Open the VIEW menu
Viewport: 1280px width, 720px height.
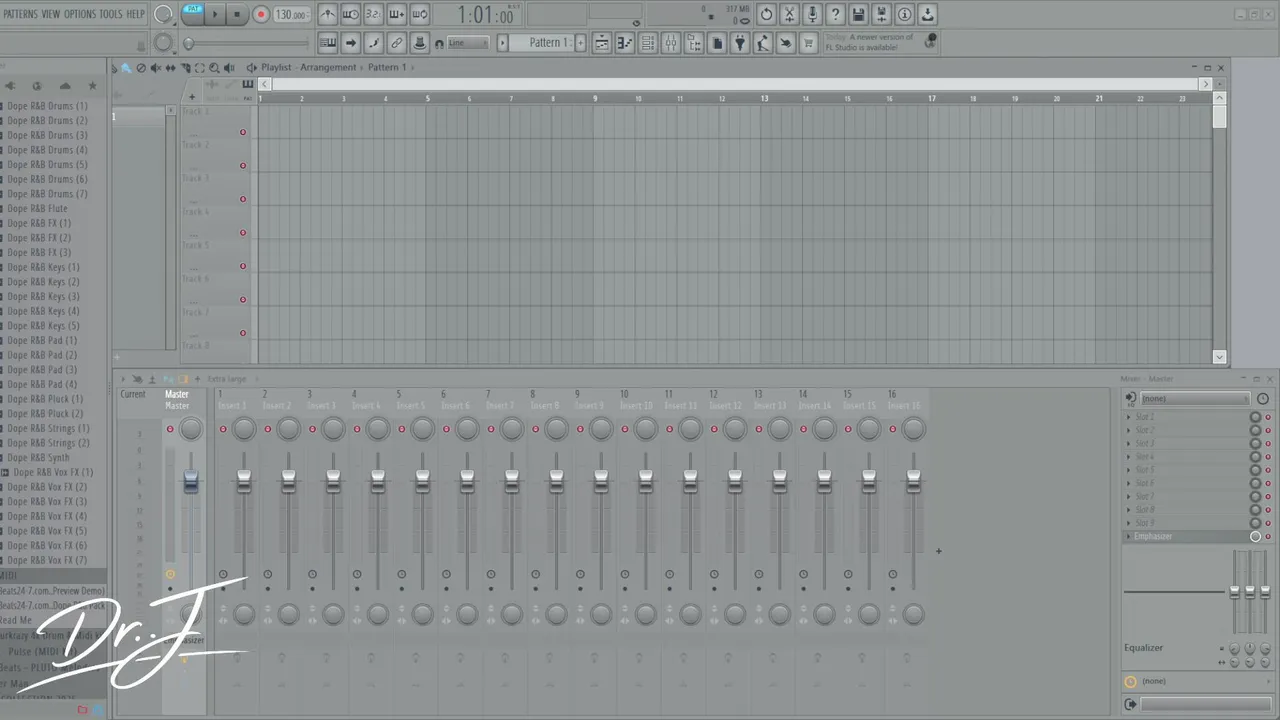(50, 14)
